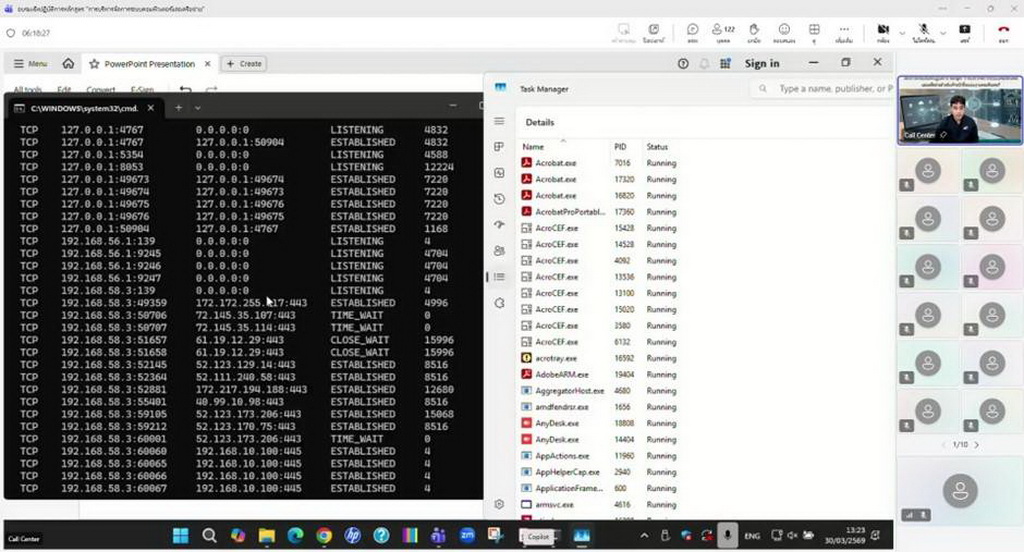Click the Task Manager search field
Image resolution: width=1024 pixels, height=552 pixels.
pos(832,89)
